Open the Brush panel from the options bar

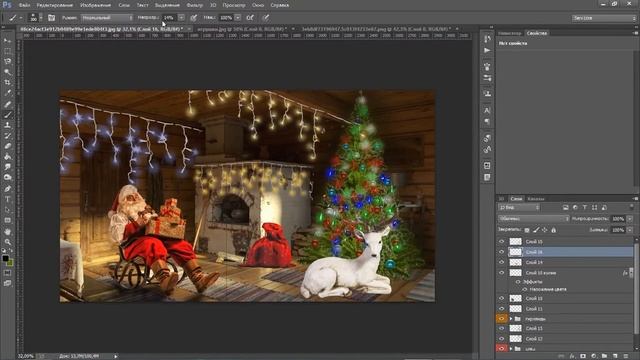(x=51, y=18)
